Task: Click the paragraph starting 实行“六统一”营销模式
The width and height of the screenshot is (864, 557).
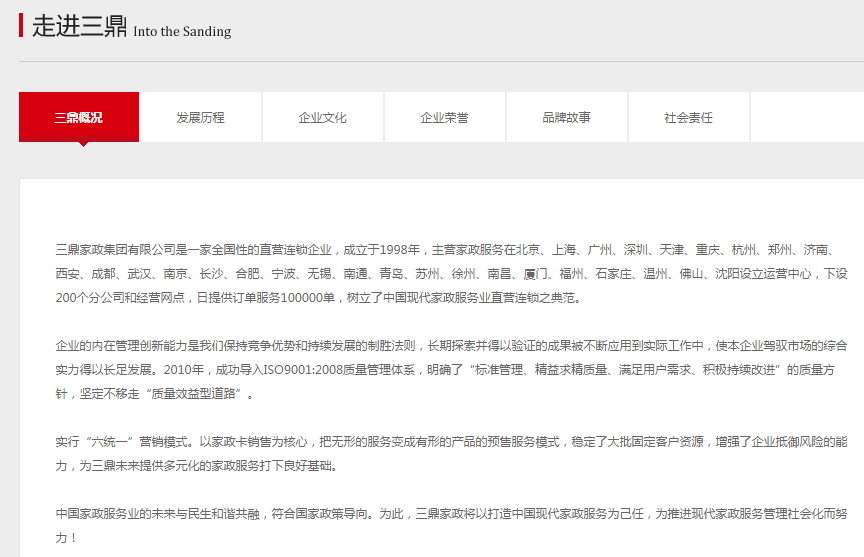Action: point(451,453)
